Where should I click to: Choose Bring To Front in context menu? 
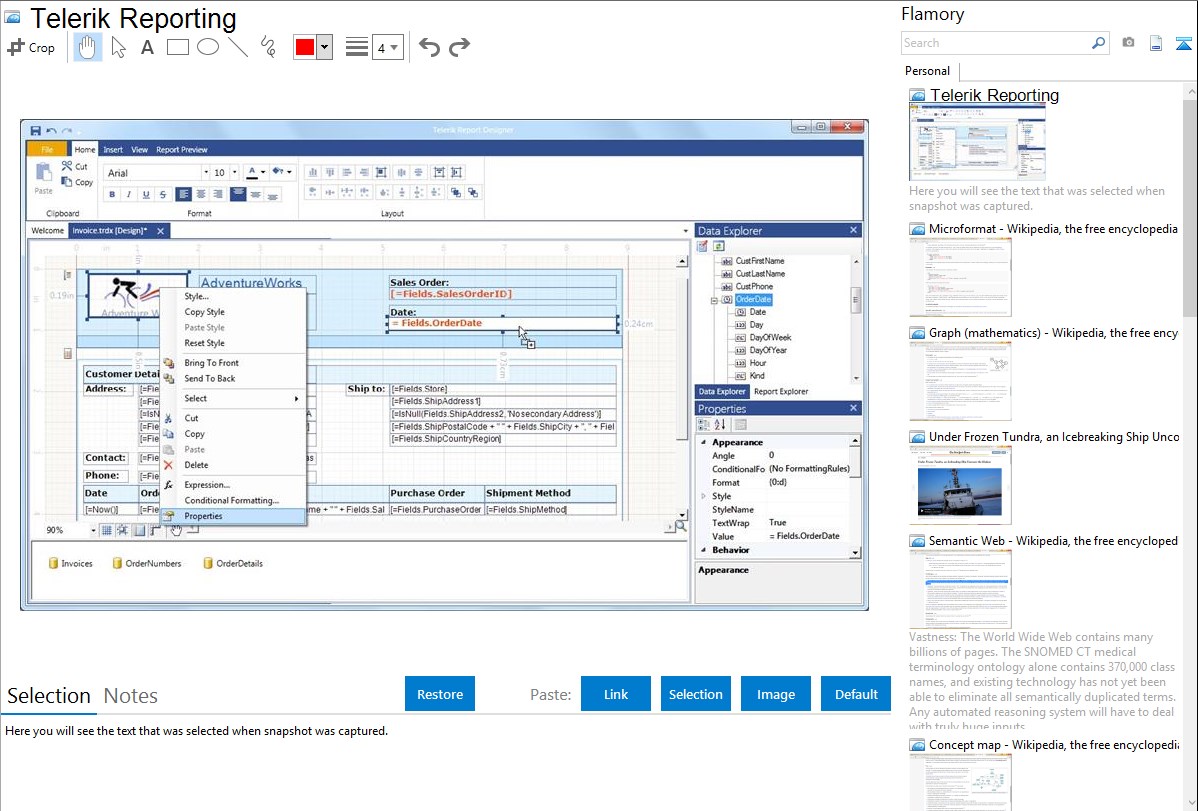point(233,363)
